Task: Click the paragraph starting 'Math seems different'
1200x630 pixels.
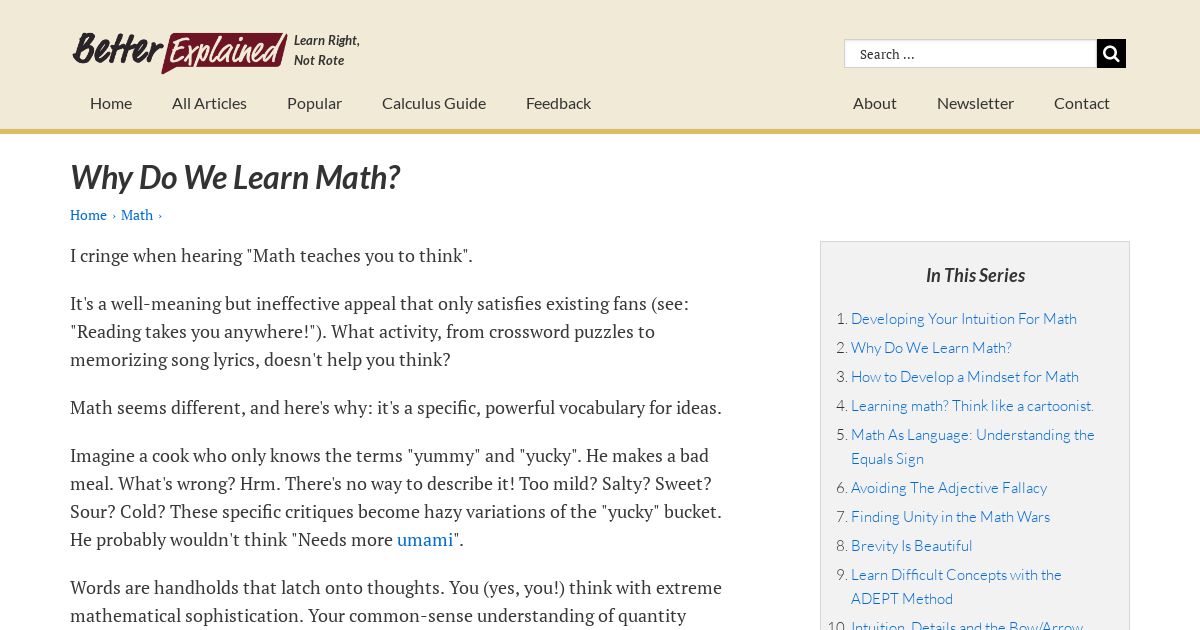Action: click(x=396, y=408)
